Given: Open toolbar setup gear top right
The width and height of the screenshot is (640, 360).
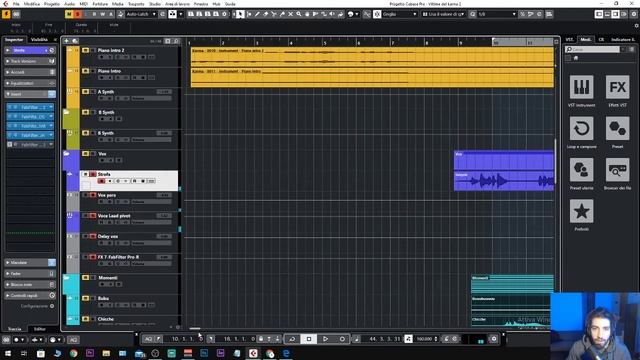Looking at the screenshot, I should [x=634, y=14].
